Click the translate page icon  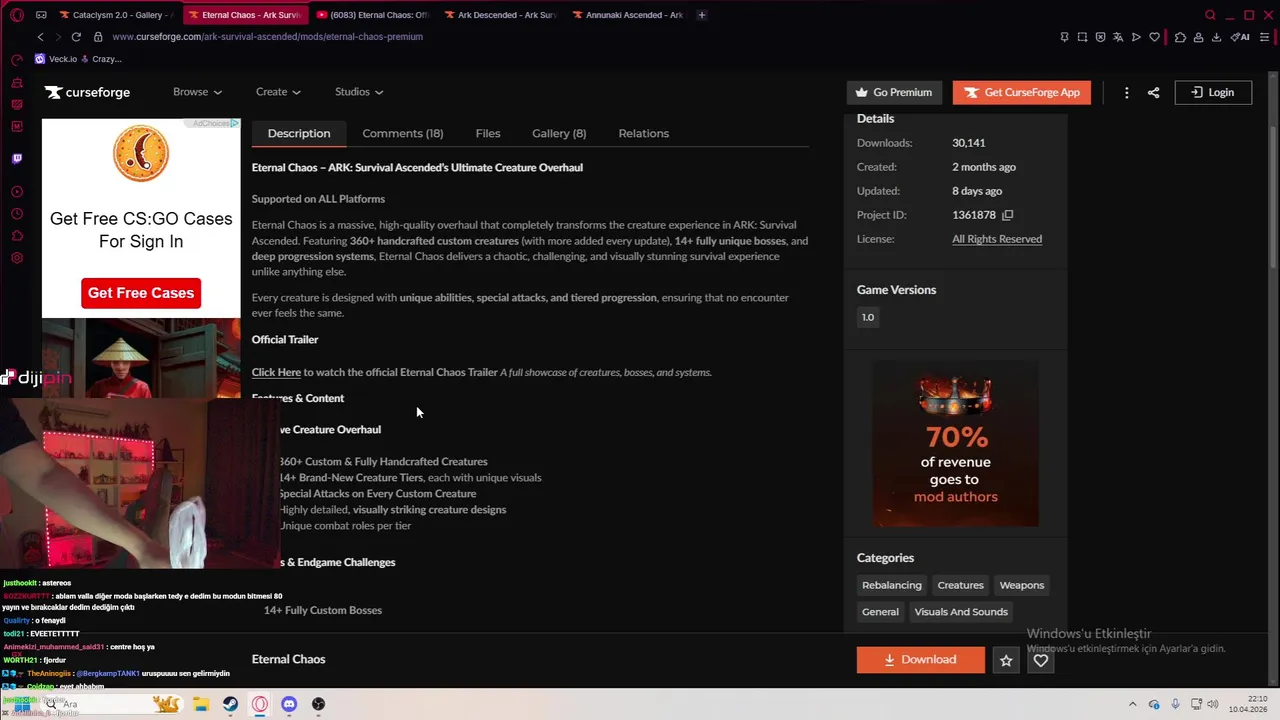click(x=1118, y=37)
